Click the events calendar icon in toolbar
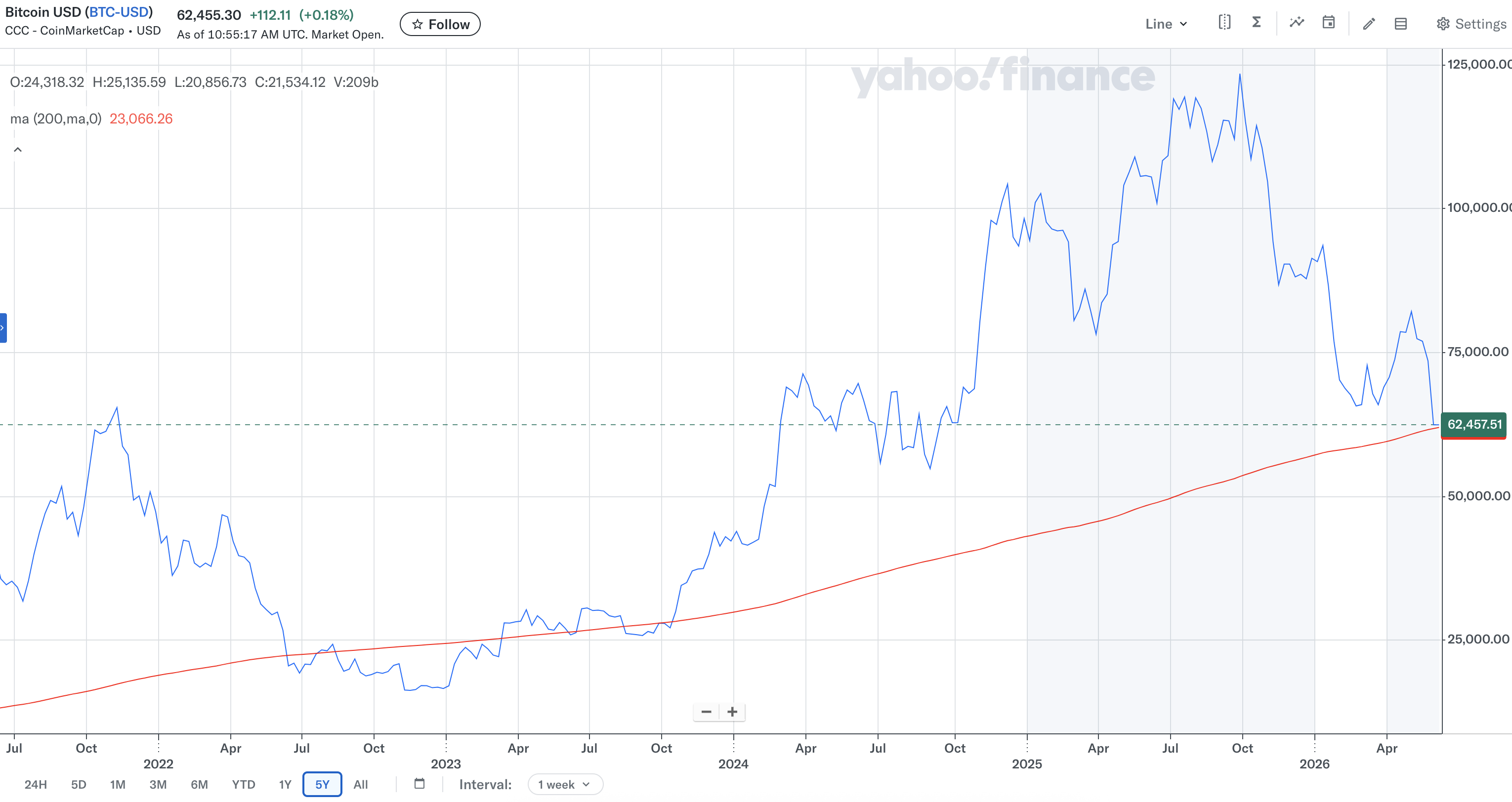 point(1329,23)
